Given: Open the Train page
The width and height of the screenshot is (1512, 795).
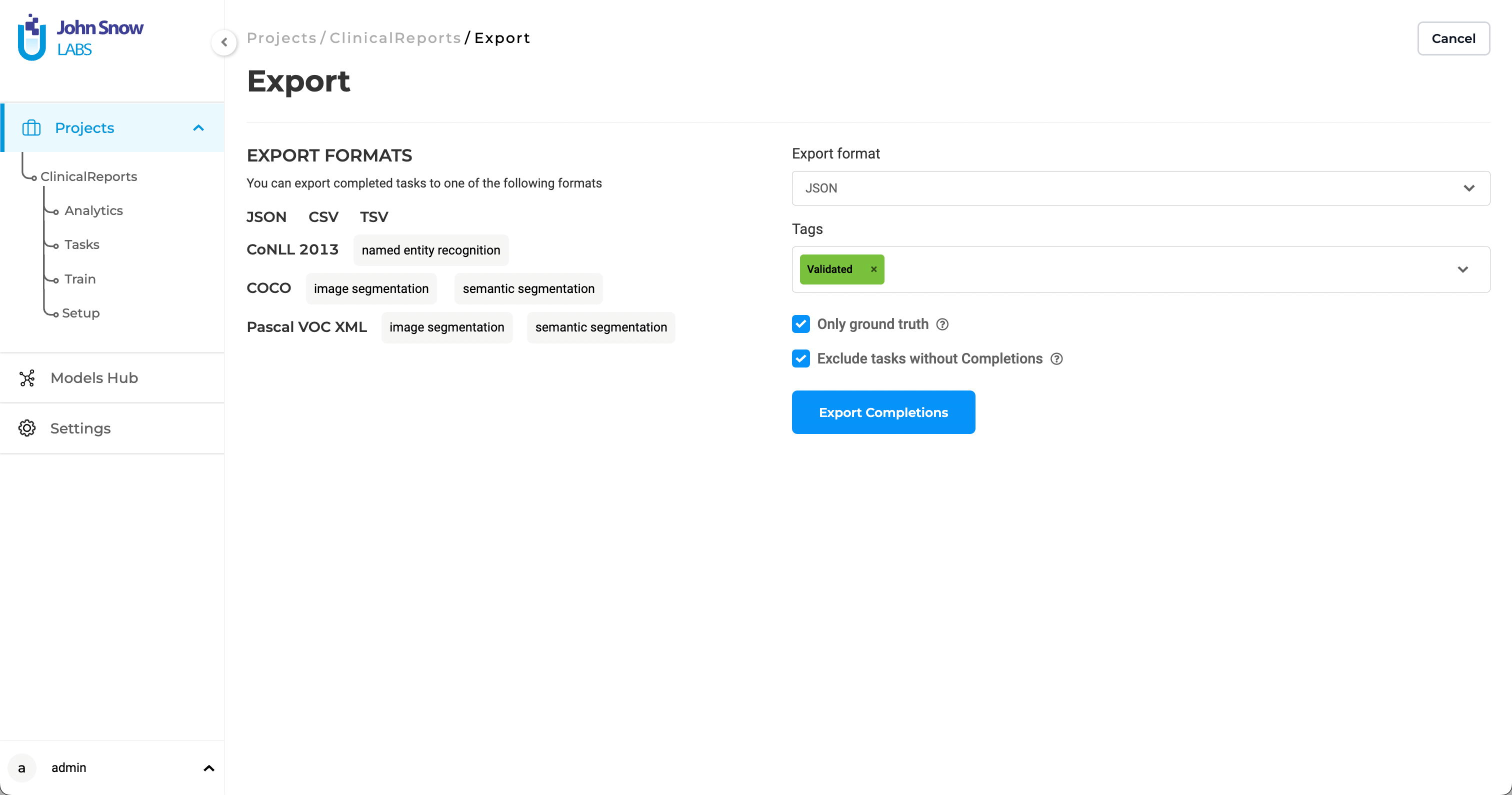Looking at the screenshot, I should [x=80, y=279].
